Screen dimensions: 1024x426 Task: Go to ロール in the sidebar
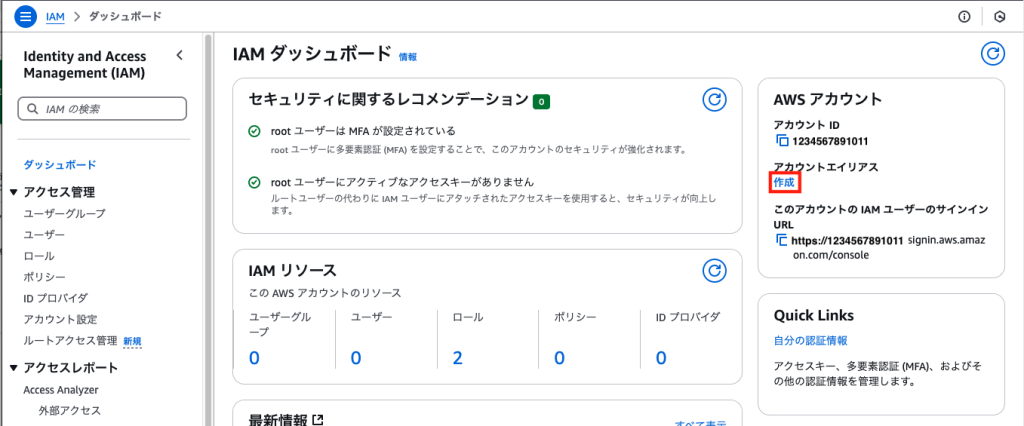39,255
